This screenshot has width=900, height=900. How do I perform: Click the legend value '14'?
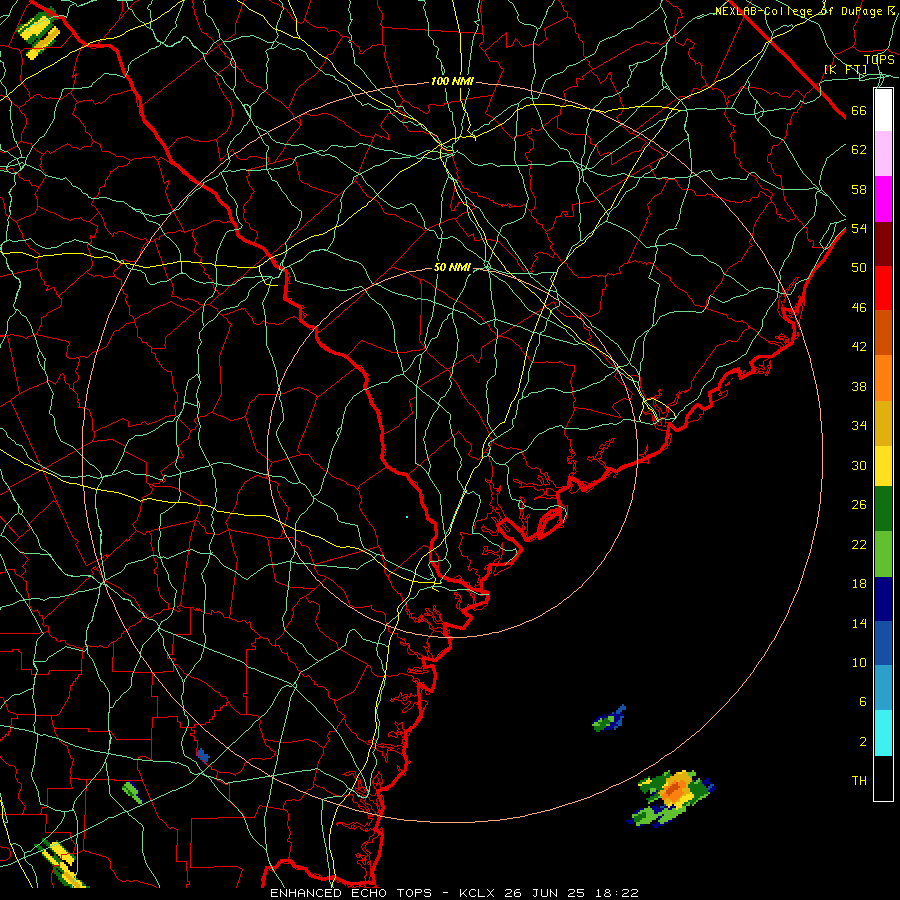[859, 623]
